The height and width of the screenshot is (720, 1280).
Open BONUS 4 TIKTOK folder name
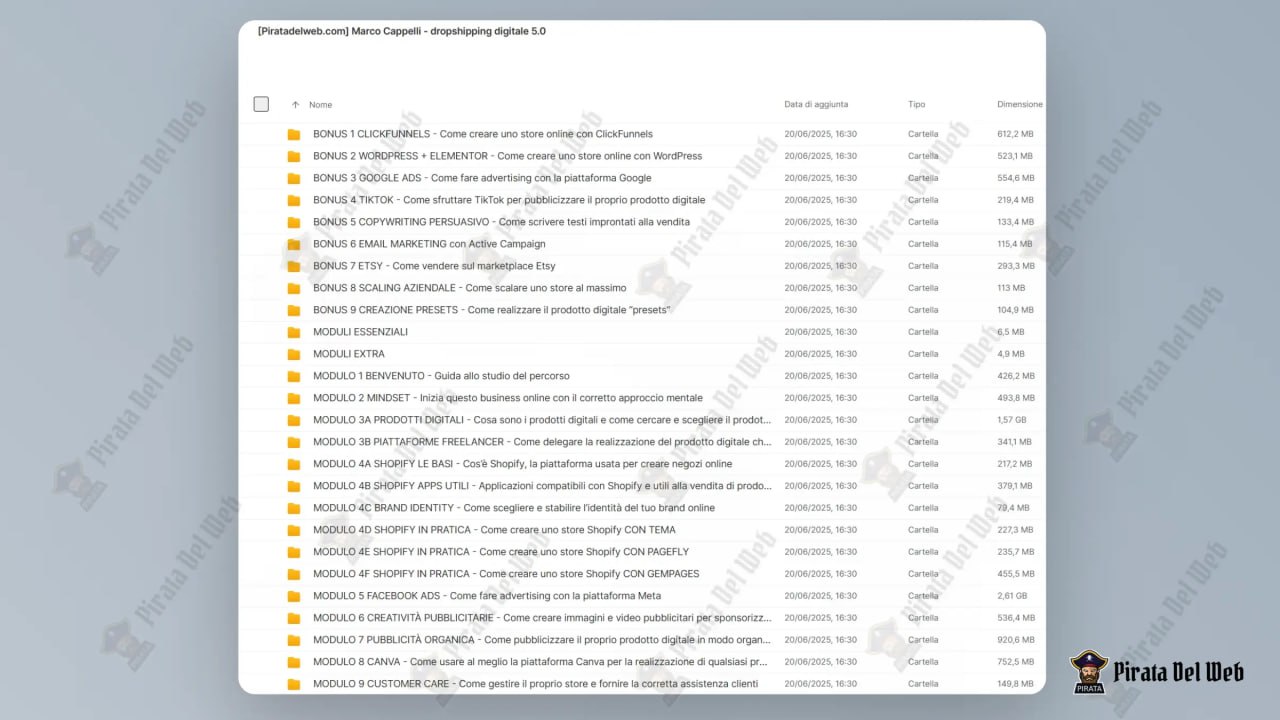click(x=509, y=200)
